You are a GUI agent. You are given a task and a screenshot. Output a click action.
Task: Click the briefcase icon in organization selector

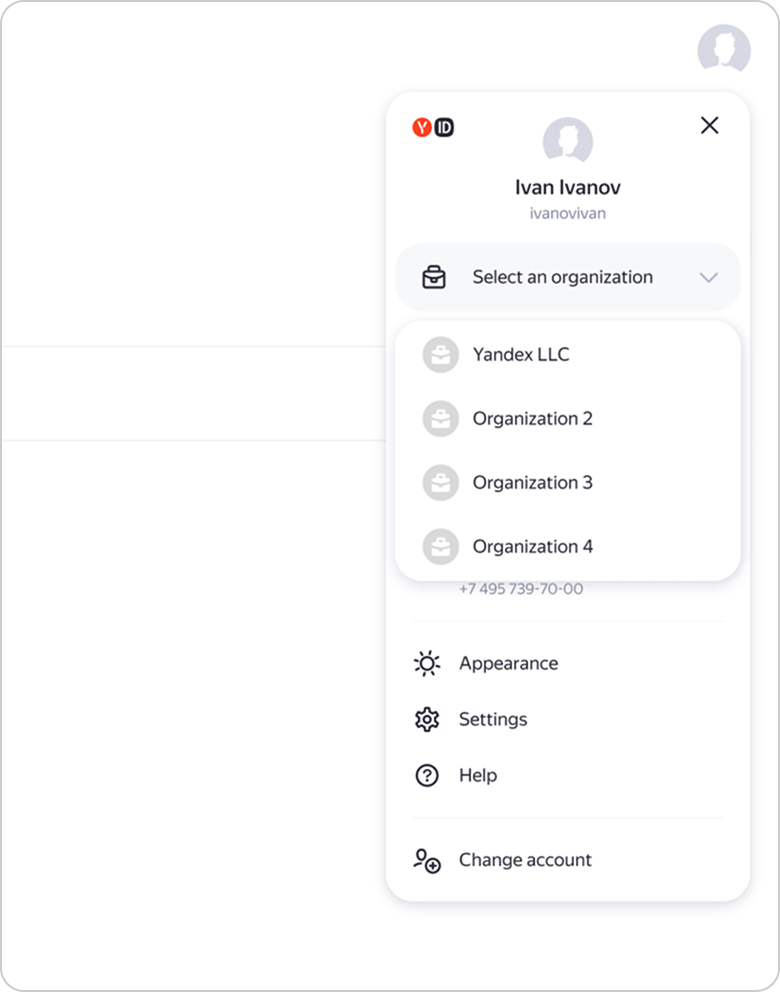434,277
